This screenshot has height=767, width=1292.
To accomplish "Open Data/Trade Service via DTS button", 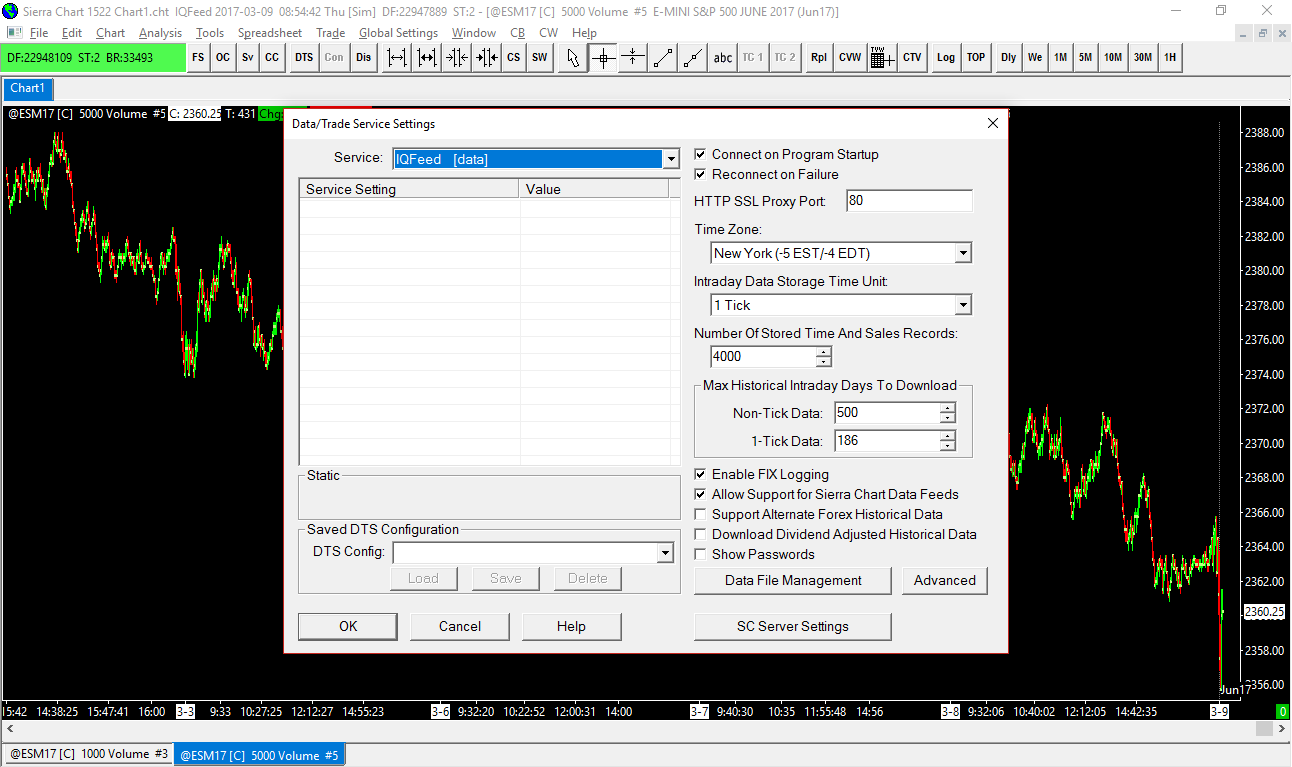I will pos(304,58).
